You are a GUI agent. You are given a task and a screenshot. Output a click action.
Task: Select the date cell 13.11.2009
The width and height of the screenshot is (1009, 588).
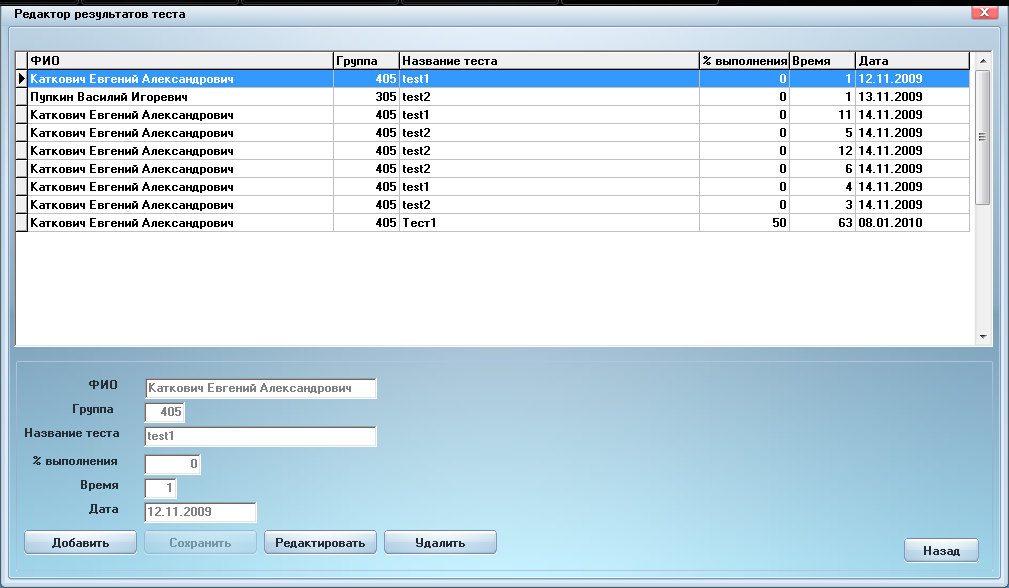[912, 96]
